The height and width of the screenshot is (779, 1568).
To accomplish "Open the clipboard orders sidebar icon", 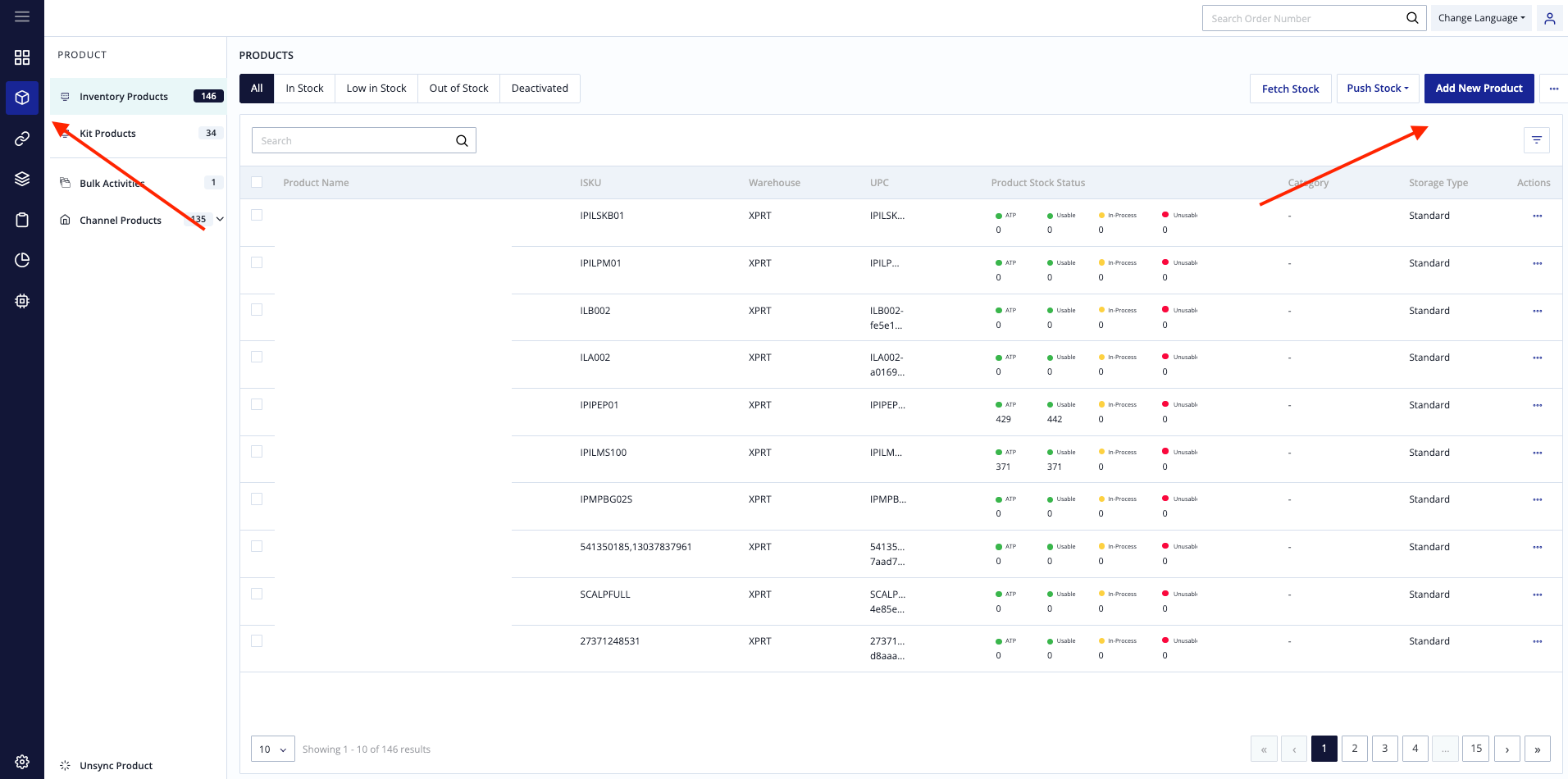I will [22, 220].
